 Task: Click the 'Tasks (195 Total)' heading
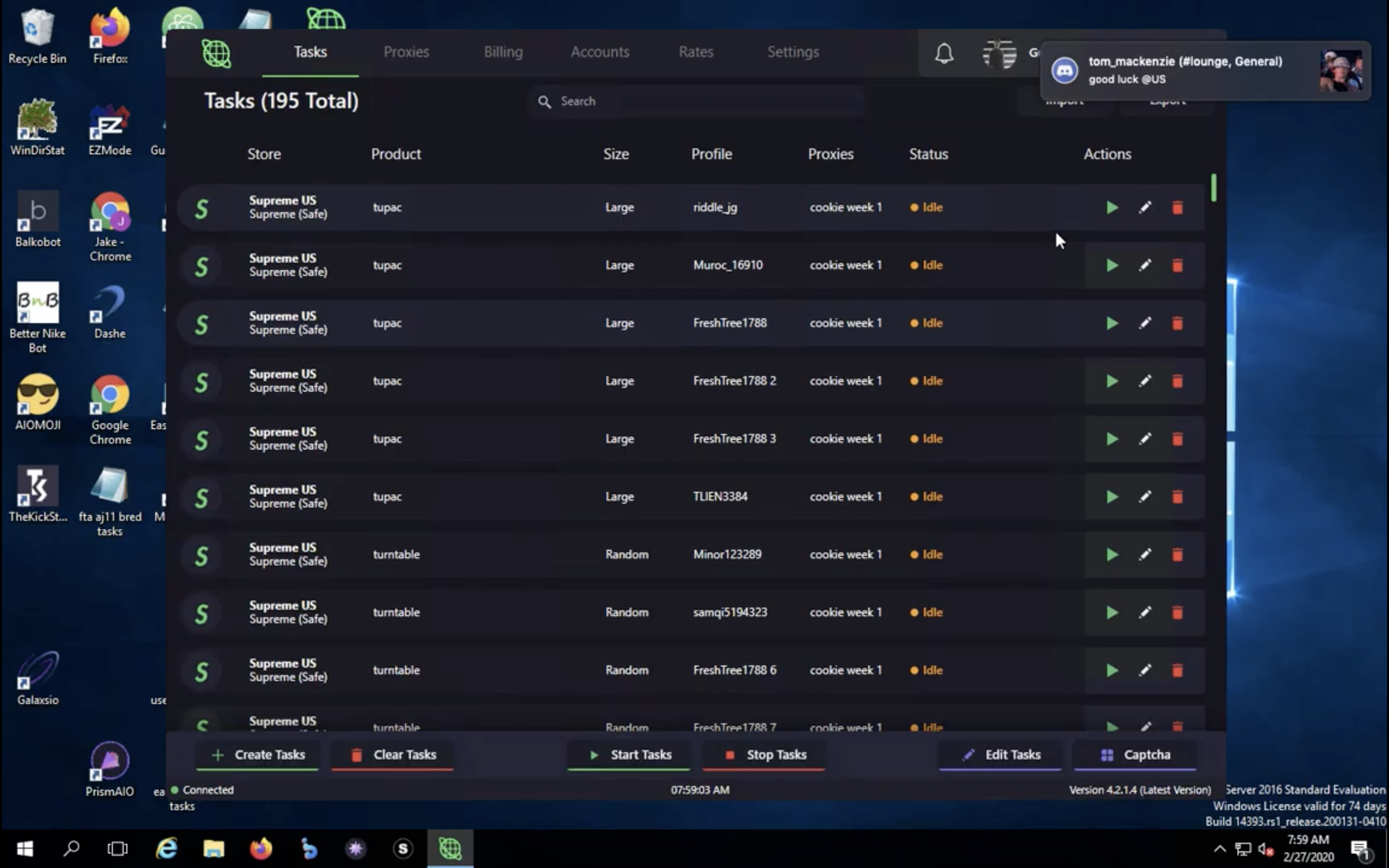pos(281,102)
